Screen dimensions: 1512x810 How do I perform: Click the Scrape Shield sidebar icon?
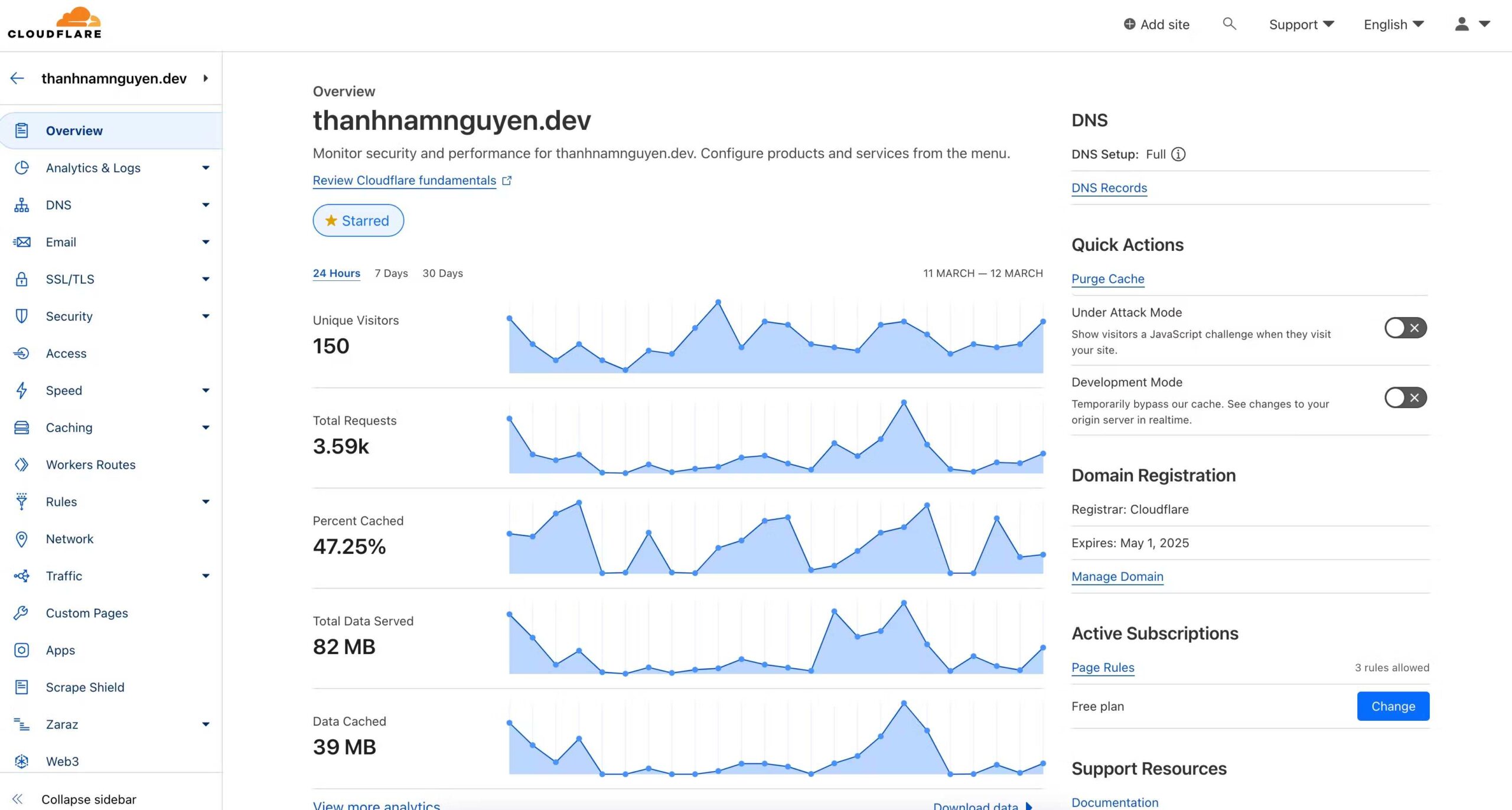point(21,687)
